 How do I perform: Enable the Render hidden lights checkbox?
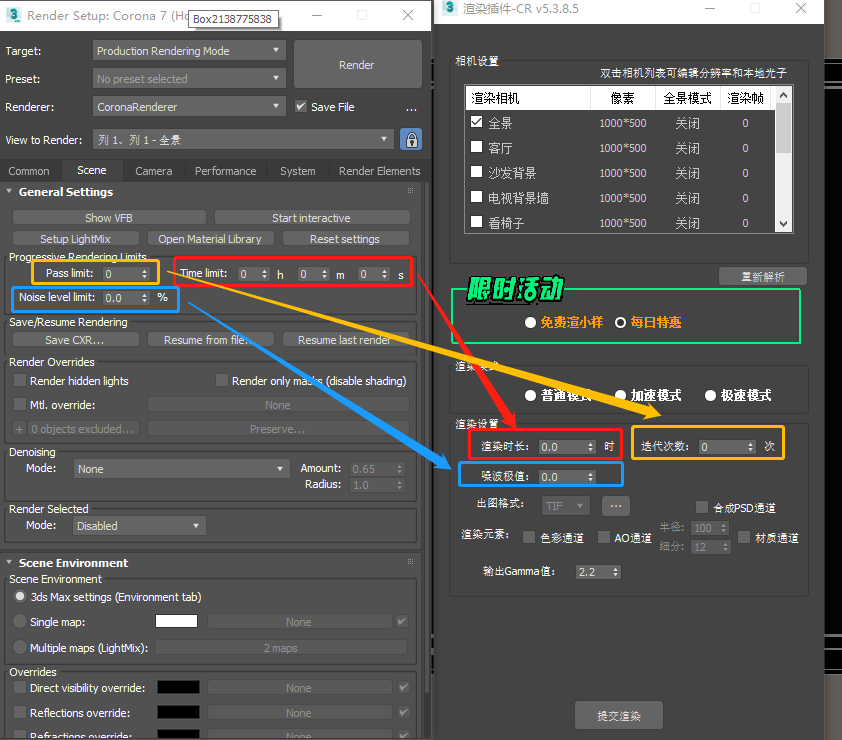pos(20,381)
